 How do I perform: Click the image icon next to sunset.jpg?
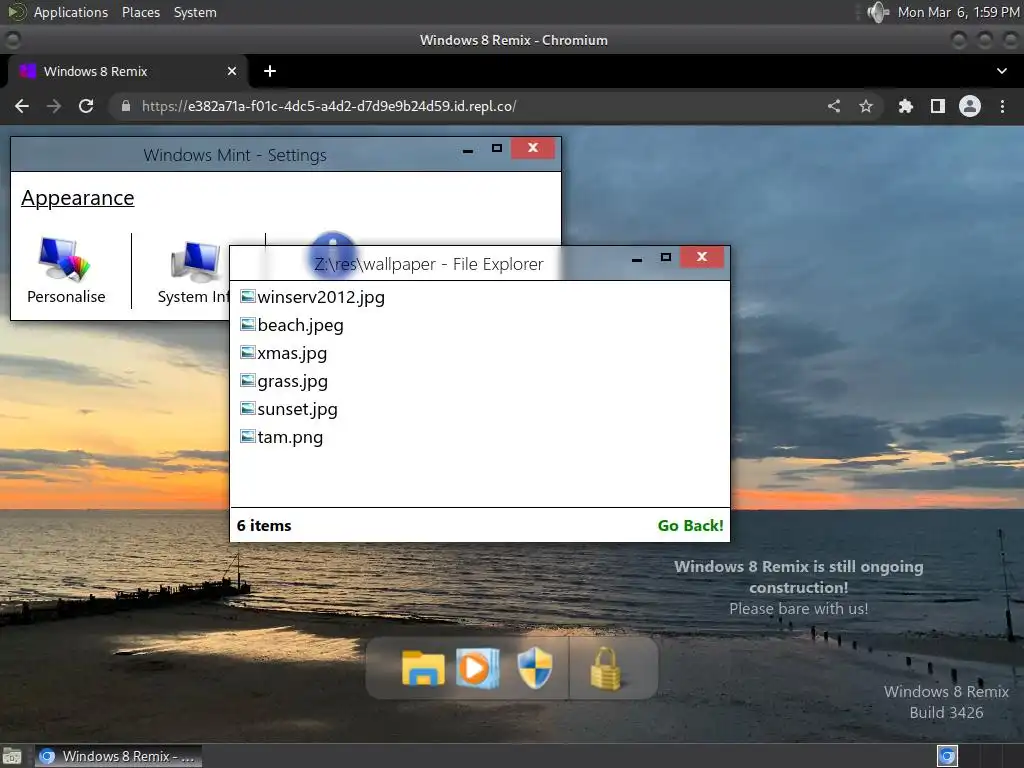[248, 409]
